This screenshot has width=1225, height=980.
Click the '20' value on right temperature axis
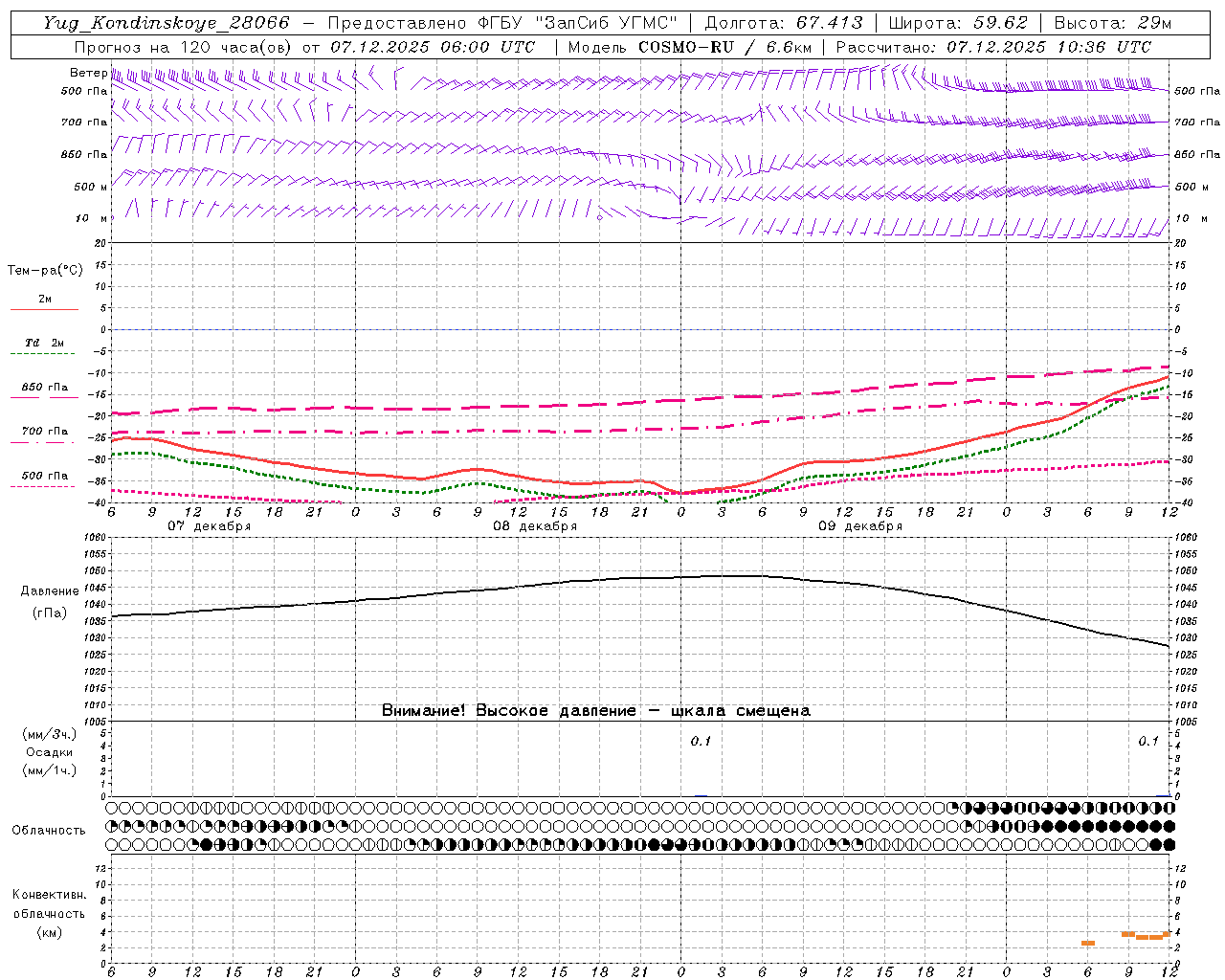(1180, 243)
